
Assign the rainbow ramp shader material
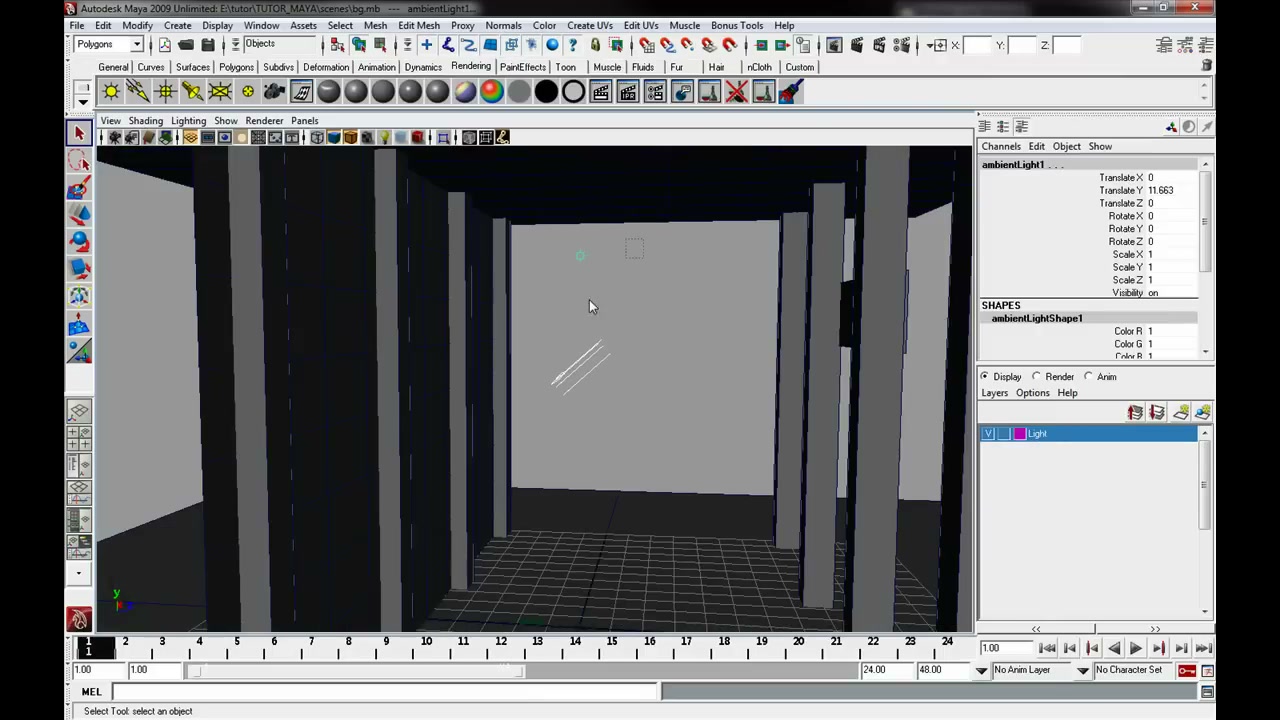[491, 92]
